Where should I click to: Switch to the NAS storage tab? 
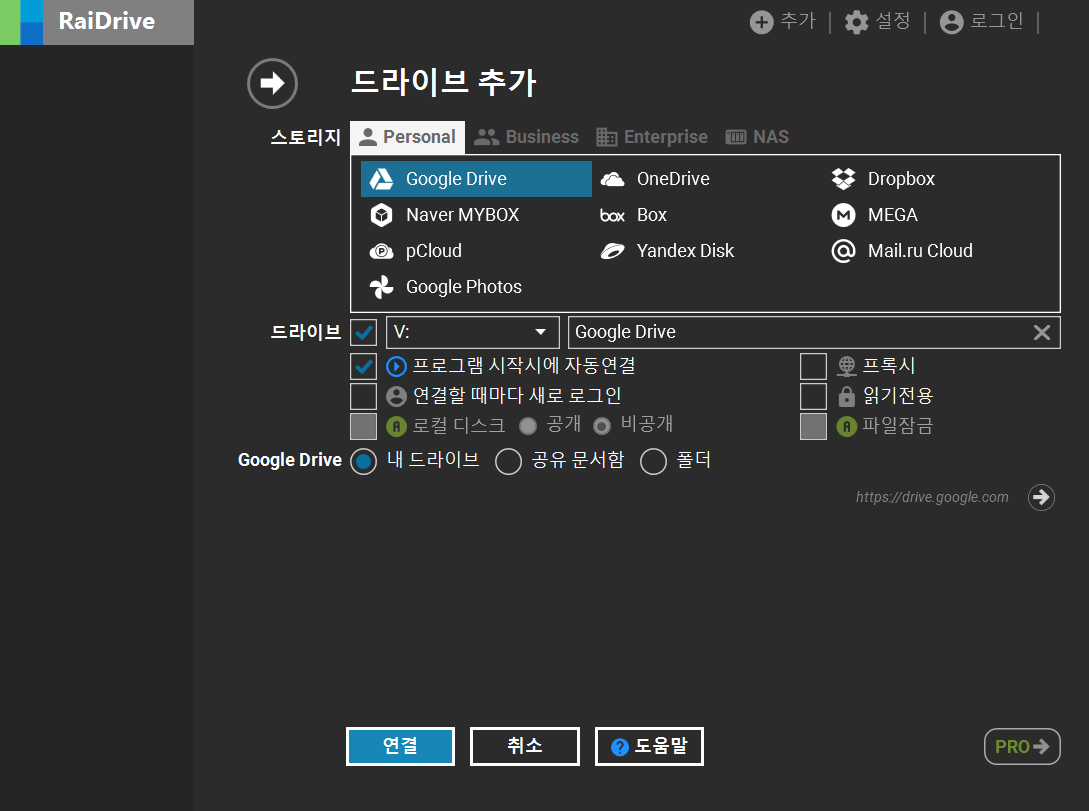click(757, 137)
